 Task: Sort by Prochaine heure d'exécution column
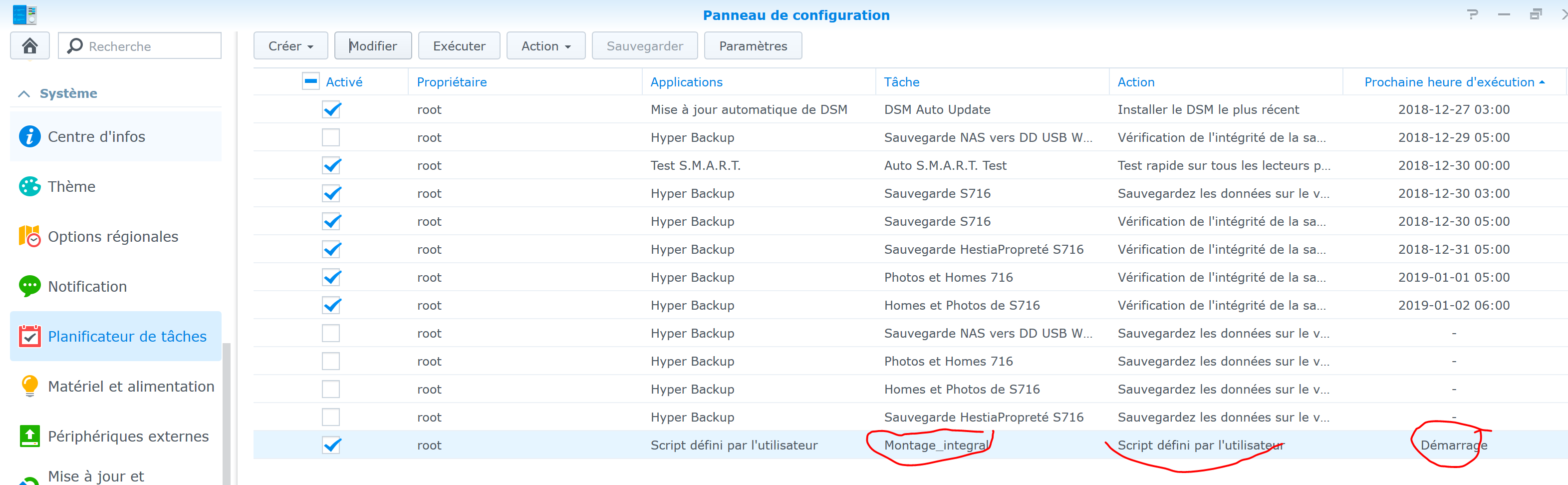click(1449, 82)
